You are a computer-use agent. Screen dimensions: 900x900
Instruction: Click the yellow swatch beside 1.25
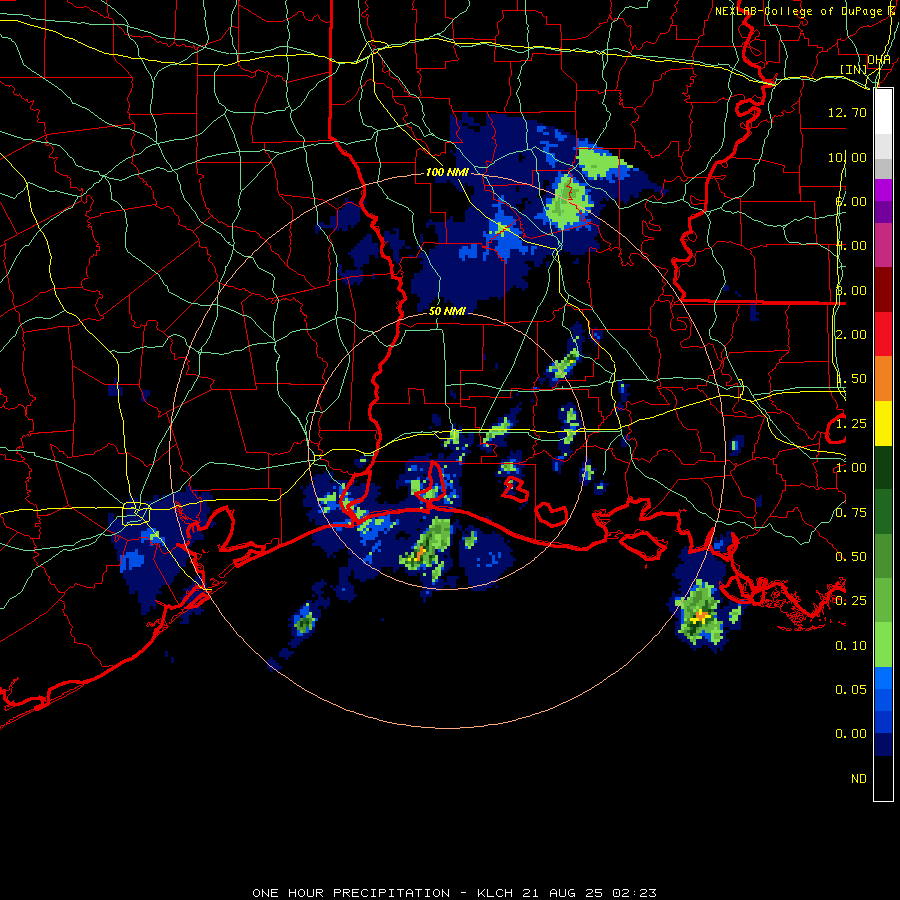(883, 423)
